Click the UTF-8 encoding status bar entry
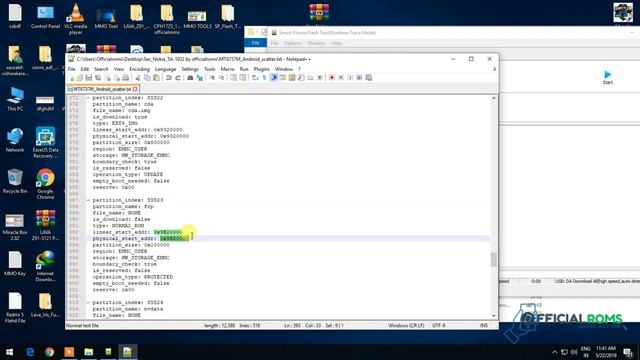The height and width of the screenshot is (360, 640). (439, 326)
